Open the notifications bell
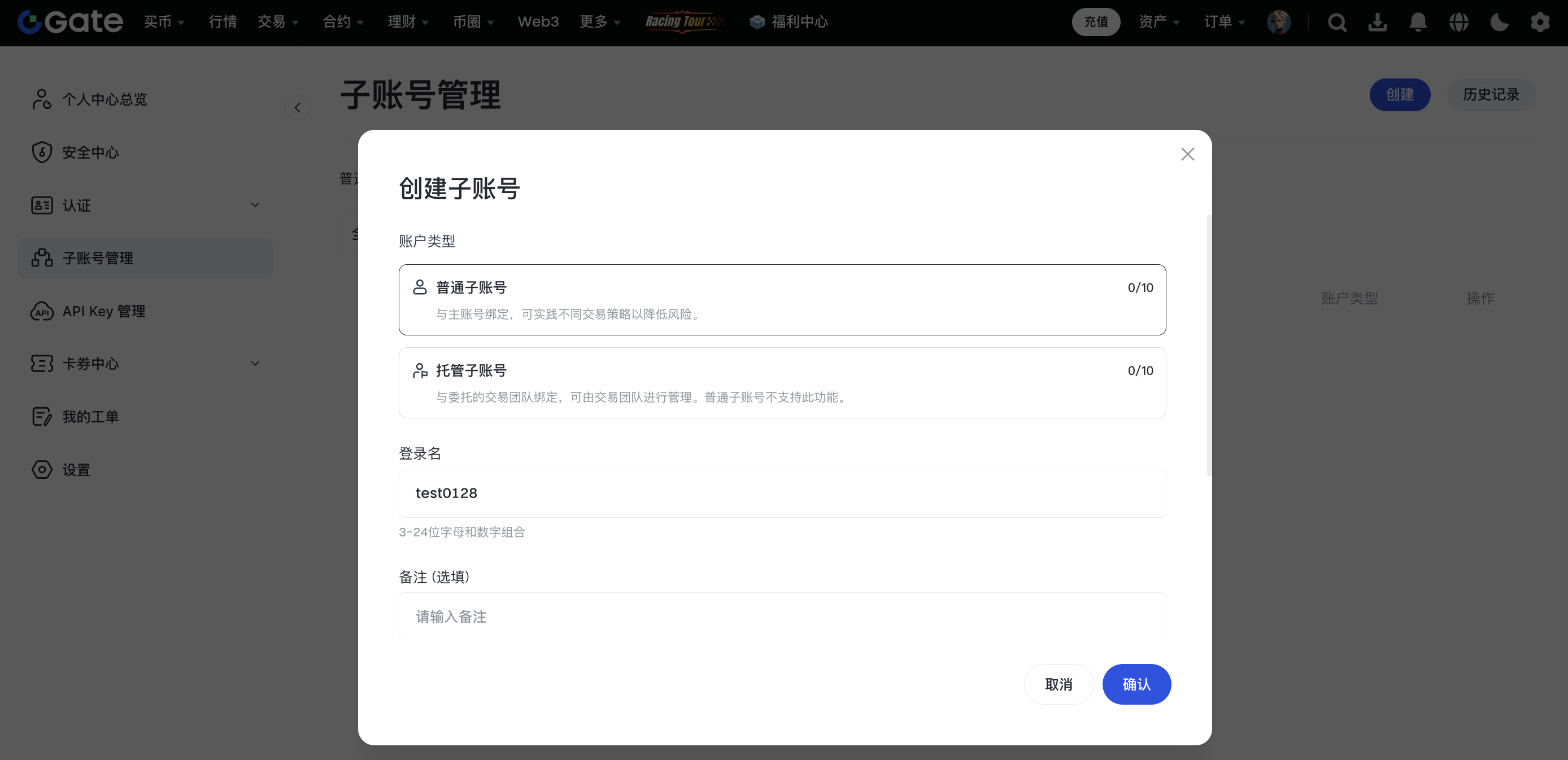Screen dimensions: 1568x760 (1418, 23)
